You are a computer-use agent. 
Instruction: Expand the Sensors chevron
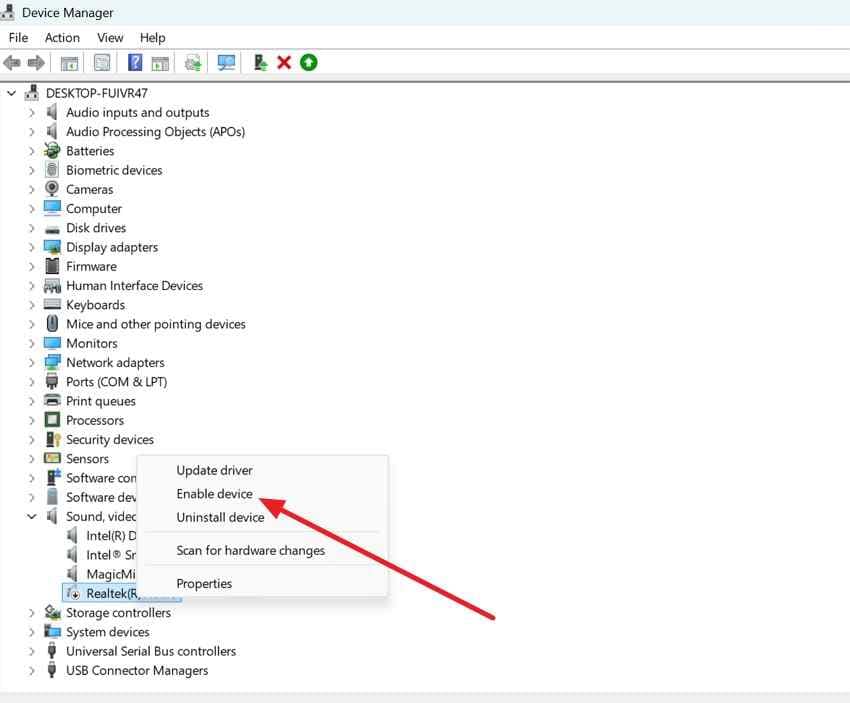[31, 459]
